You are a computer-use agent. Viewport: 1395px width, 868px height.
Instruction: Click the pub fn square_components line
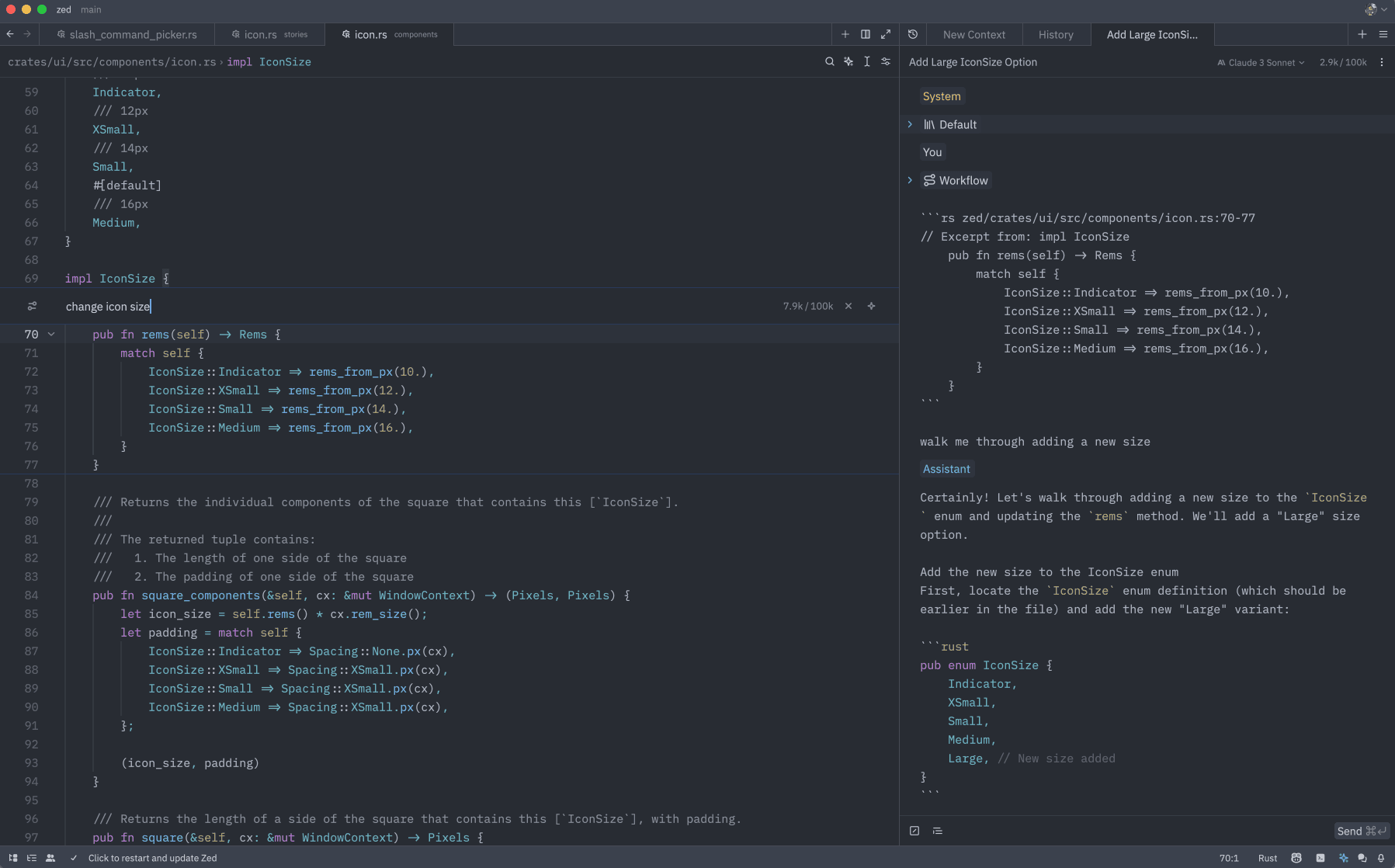click(361, 595)
